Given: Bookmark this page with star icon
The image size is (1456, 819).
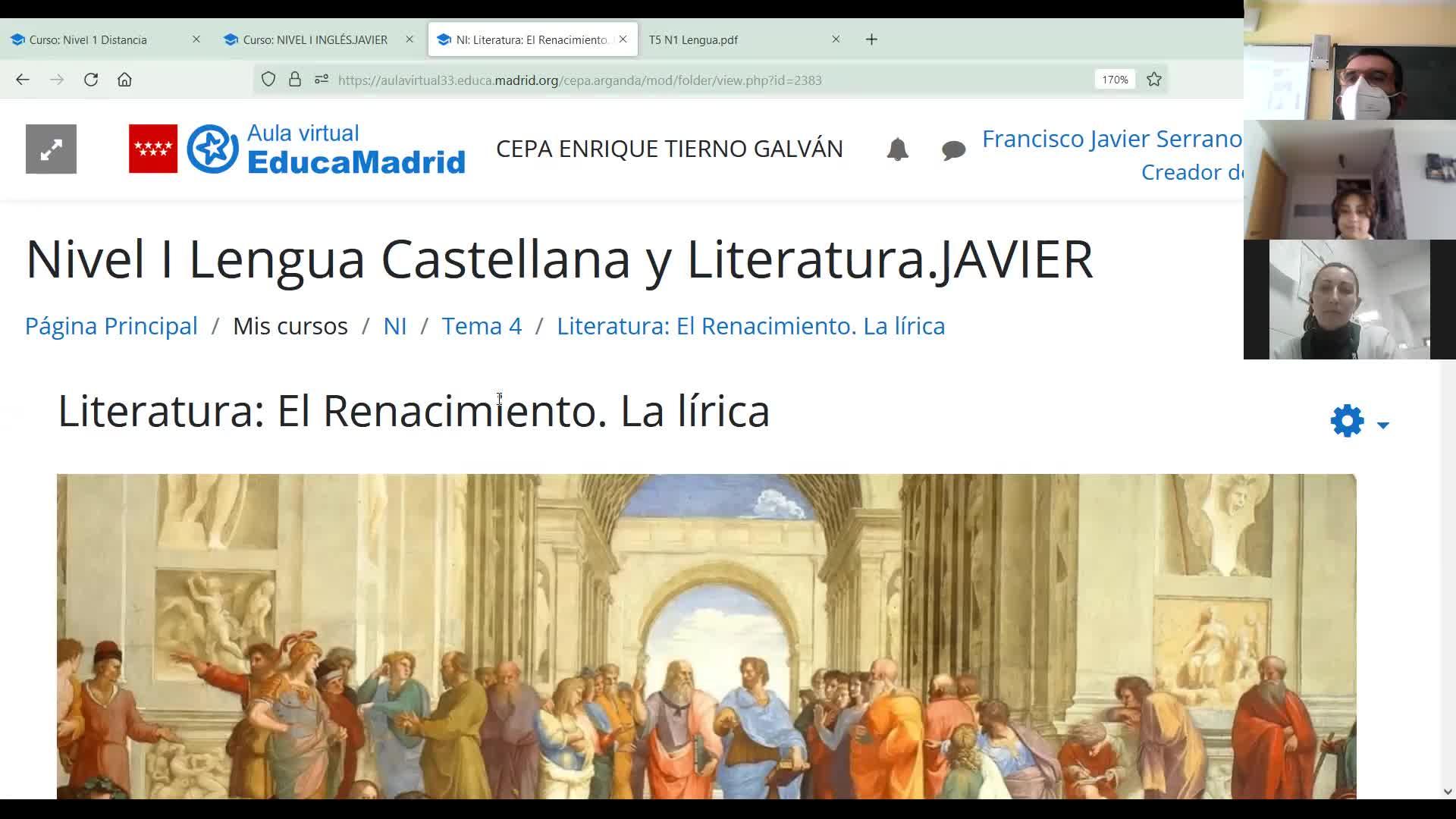Looking at the screenshot, I should coord(1154,80).
